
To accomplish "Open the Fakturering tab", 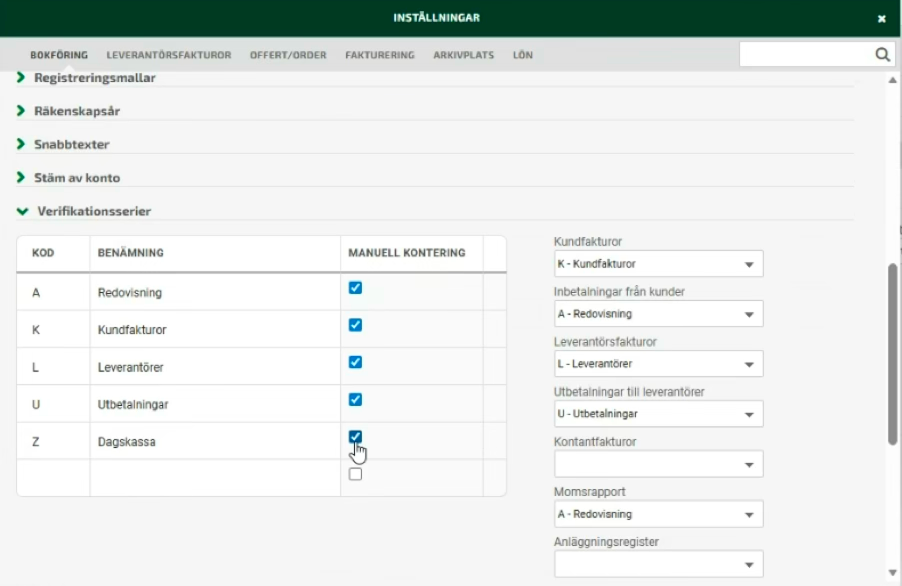I will 379,55.
